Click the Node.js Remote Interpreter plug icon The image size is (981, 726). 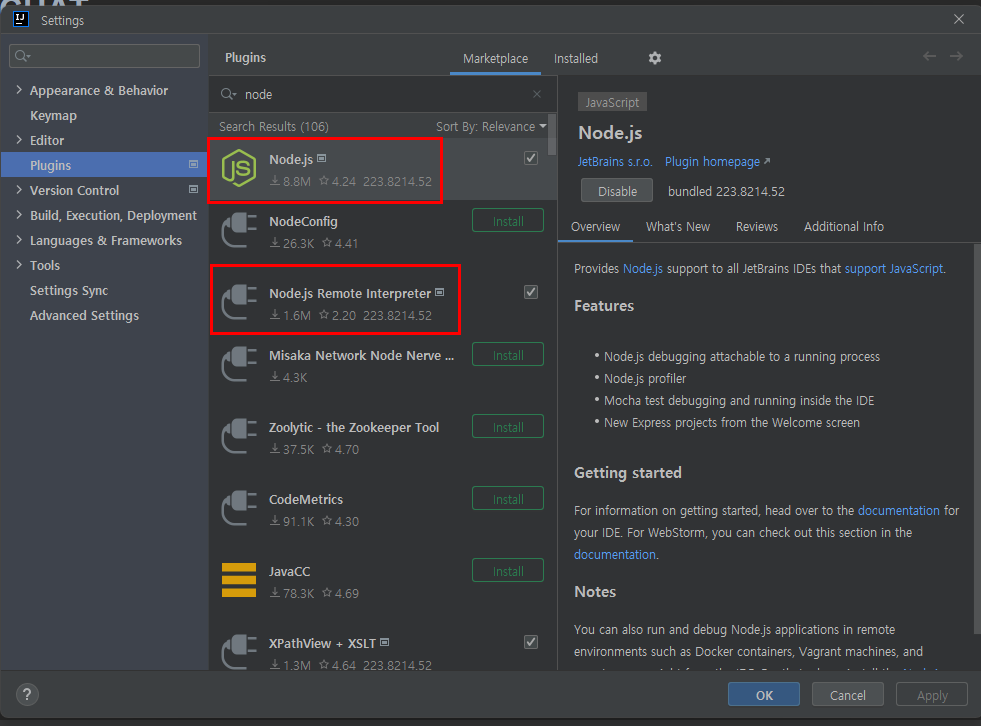pyautogui.click(x=239, y=302)
